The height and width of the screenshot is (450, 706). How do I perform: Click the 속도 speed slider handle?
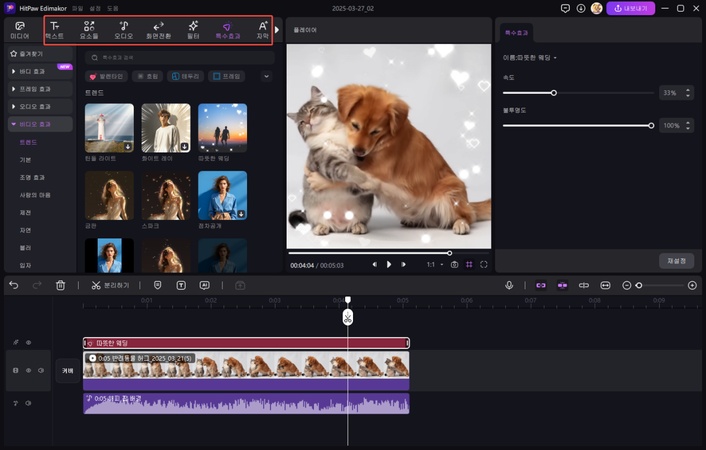click(x=554, y=93)
